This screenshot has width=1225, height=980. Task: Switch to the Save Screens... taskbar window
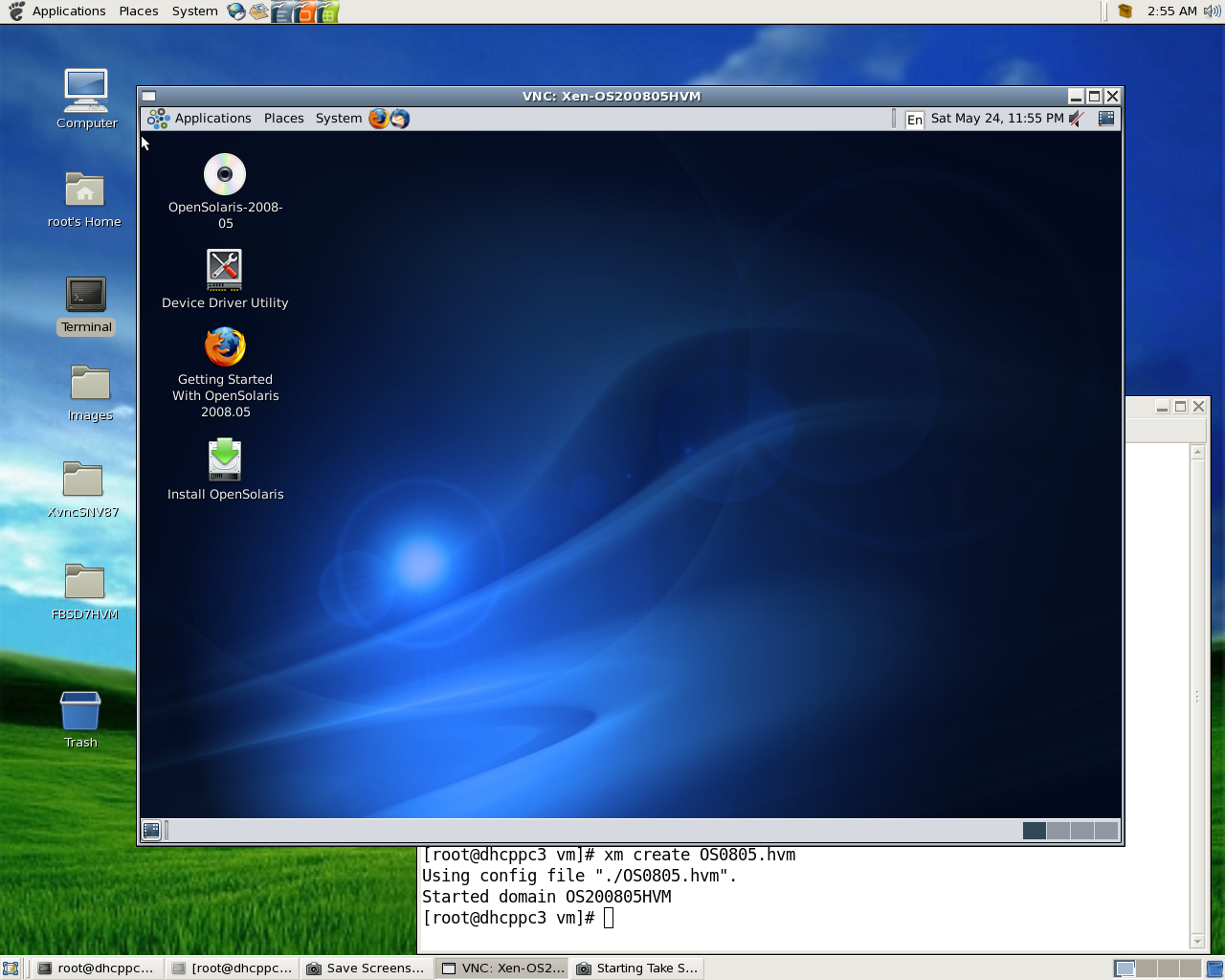coord(367,969)
